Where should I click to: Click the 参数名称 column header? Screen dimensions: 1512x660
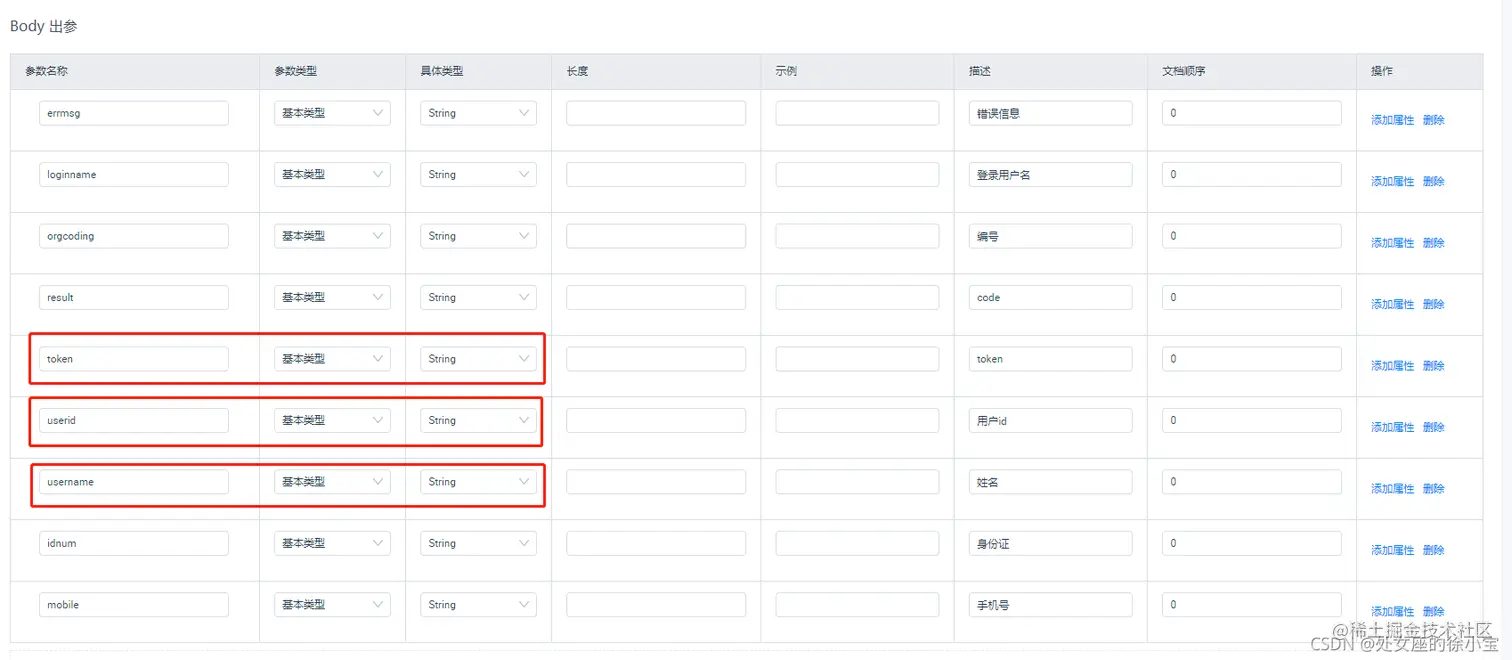(x=47, y=72)
